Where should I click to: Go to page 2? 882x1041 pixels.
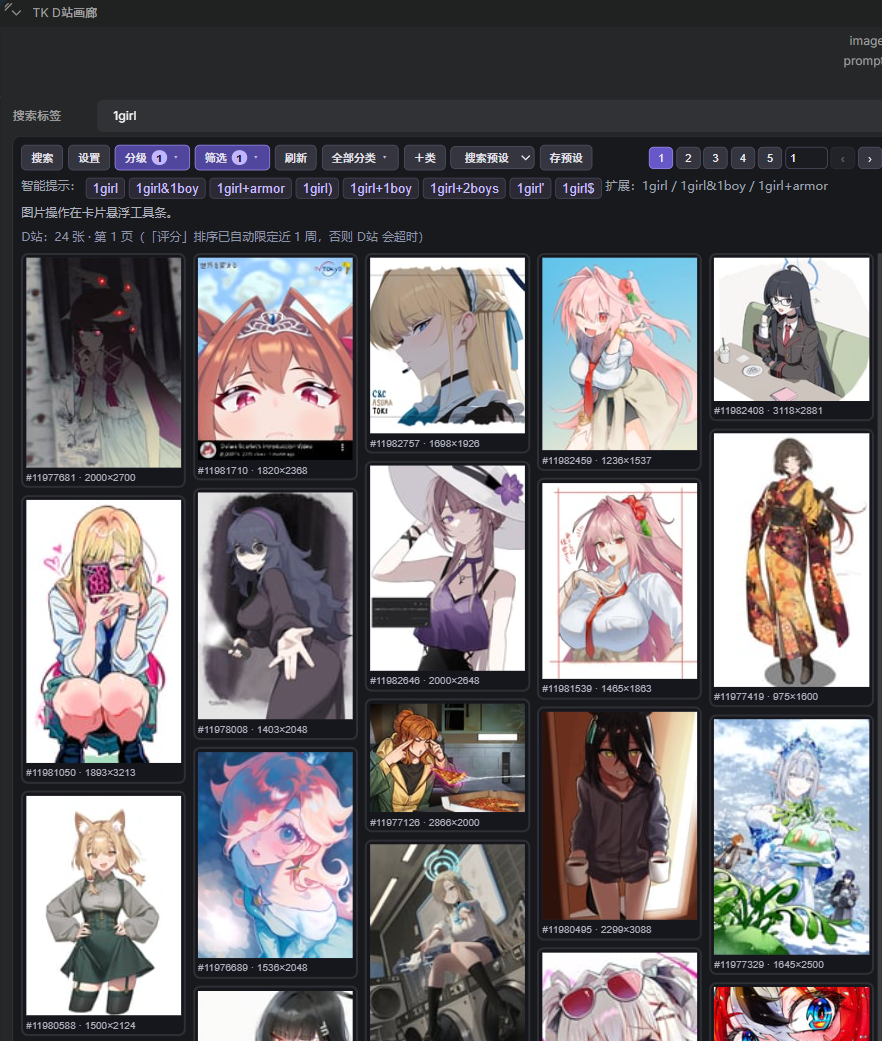coord(688,158)
